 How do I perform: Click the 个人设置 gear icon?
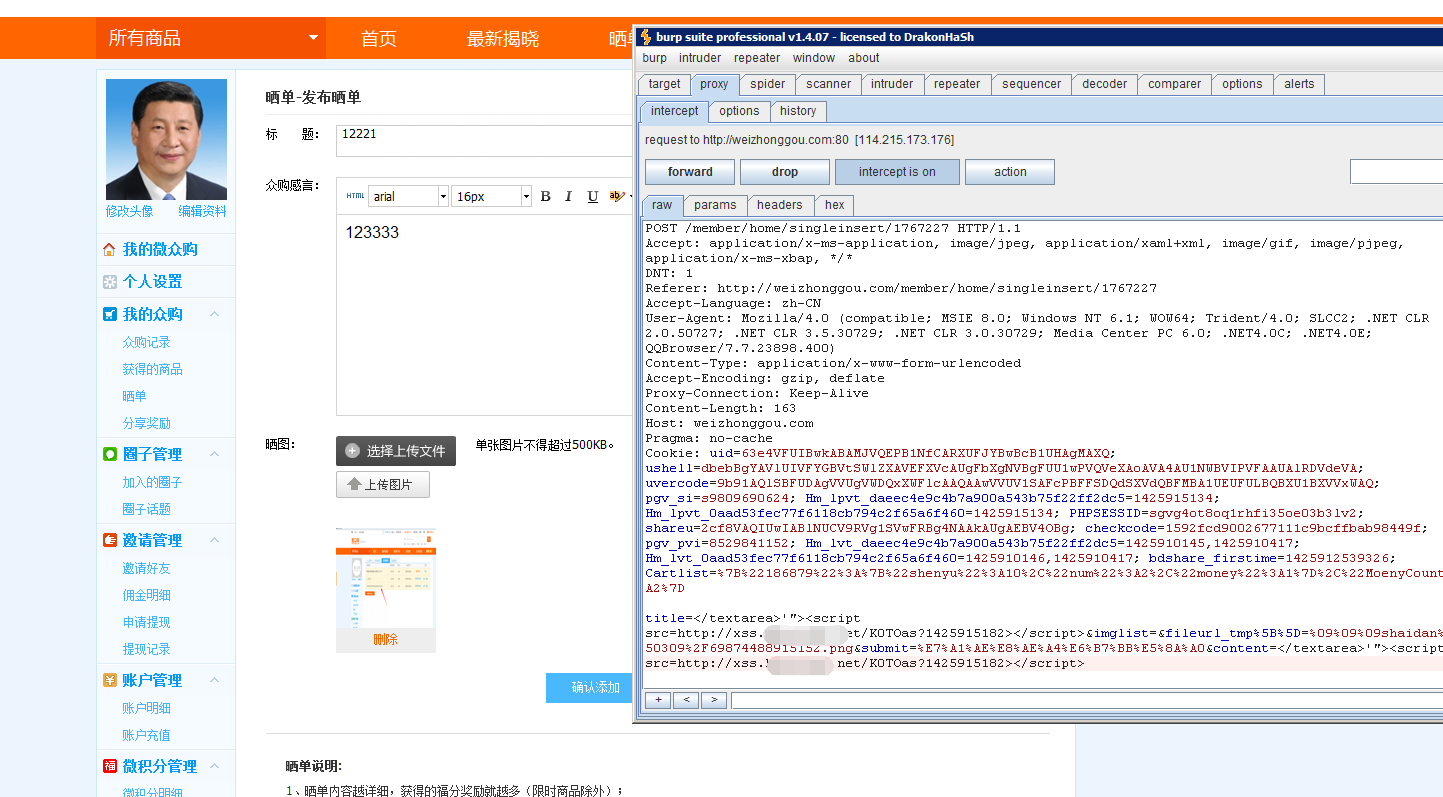pos(110,281)
